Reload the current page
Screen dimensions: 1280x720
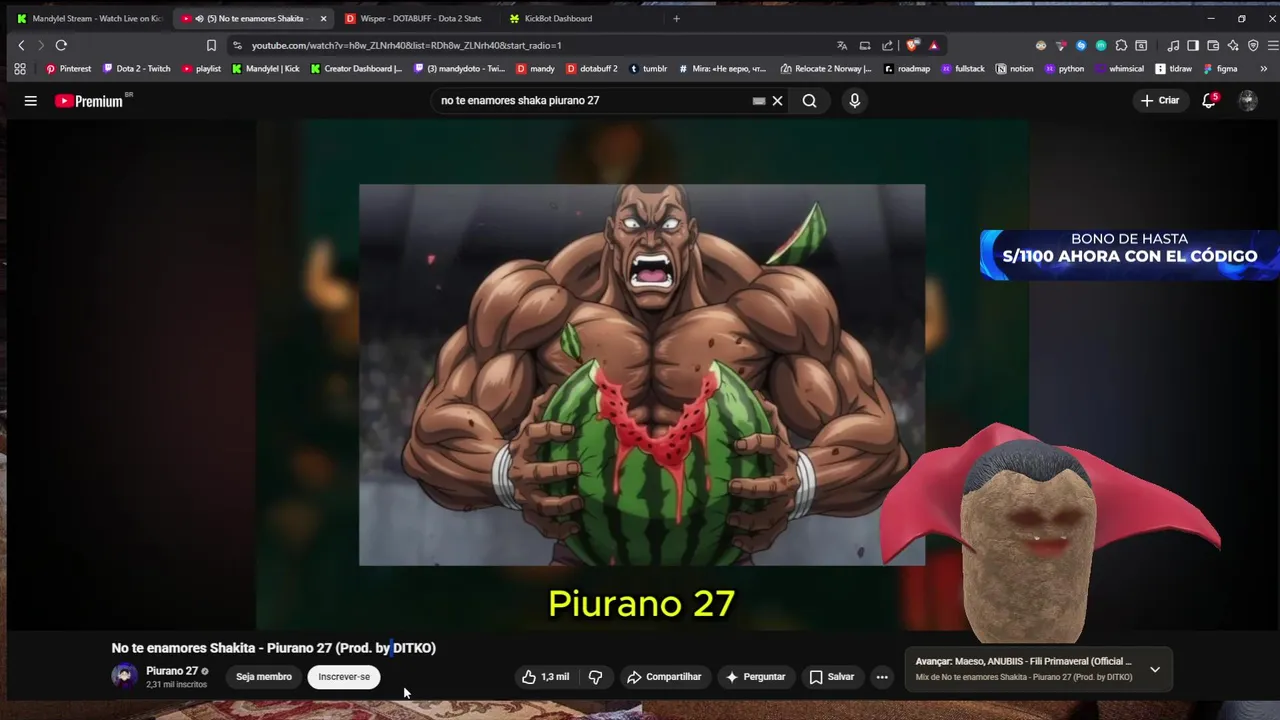click(x=61, y=45)
